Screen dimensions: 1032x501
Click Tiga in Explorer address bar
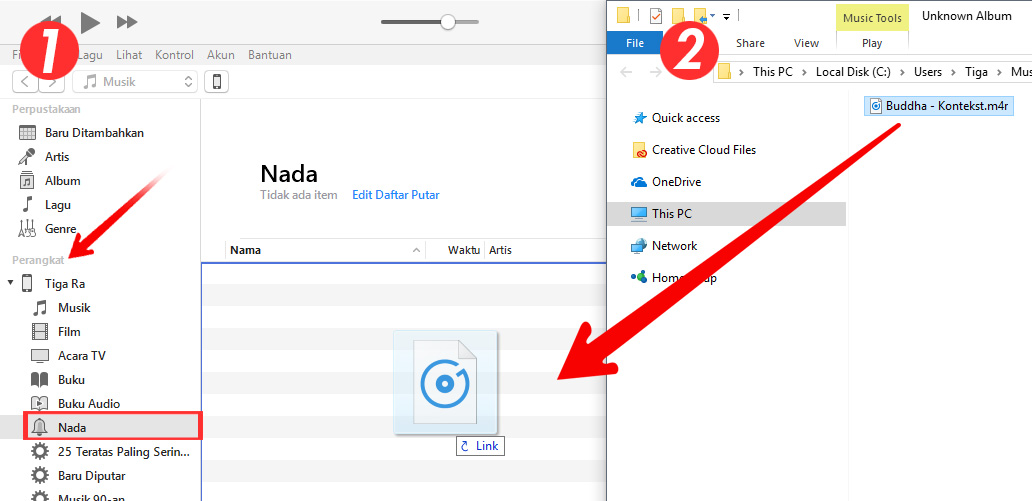point(976,72)
